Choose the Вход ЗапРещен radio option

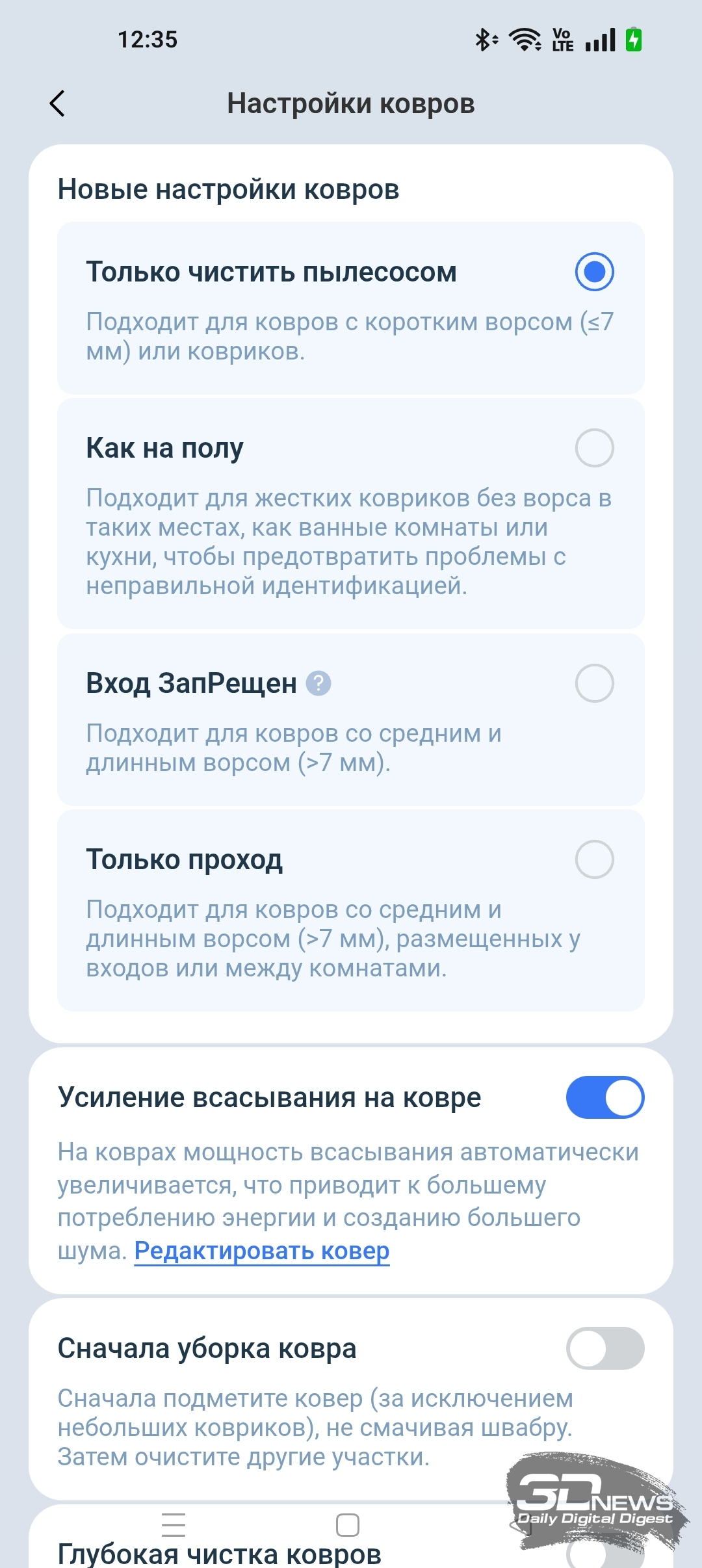click(x=594, y=683)
